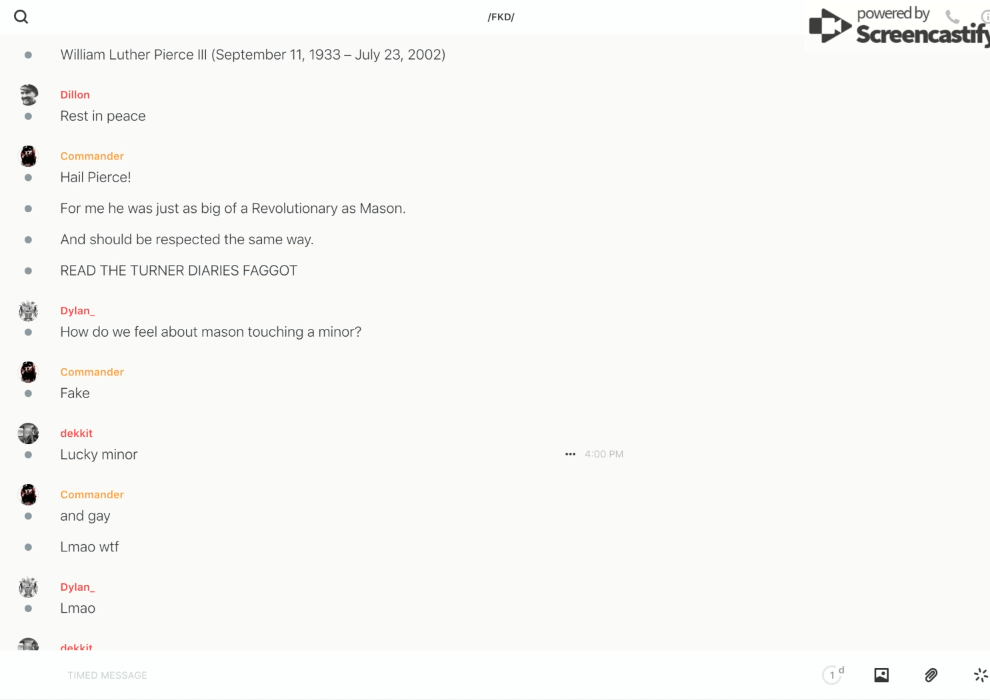The height and width of the screenshot is (700, 990).
Task: Click the Commander name above 'Fake'
Action: click(x=92, y=372)
